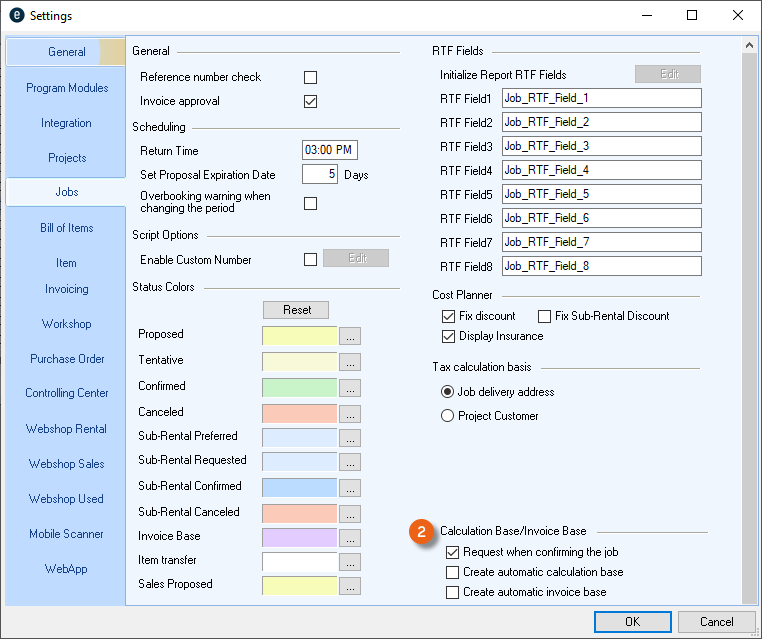Open ellipsis picker for Canceled status
Screen dimensions: 762x639
350,413
